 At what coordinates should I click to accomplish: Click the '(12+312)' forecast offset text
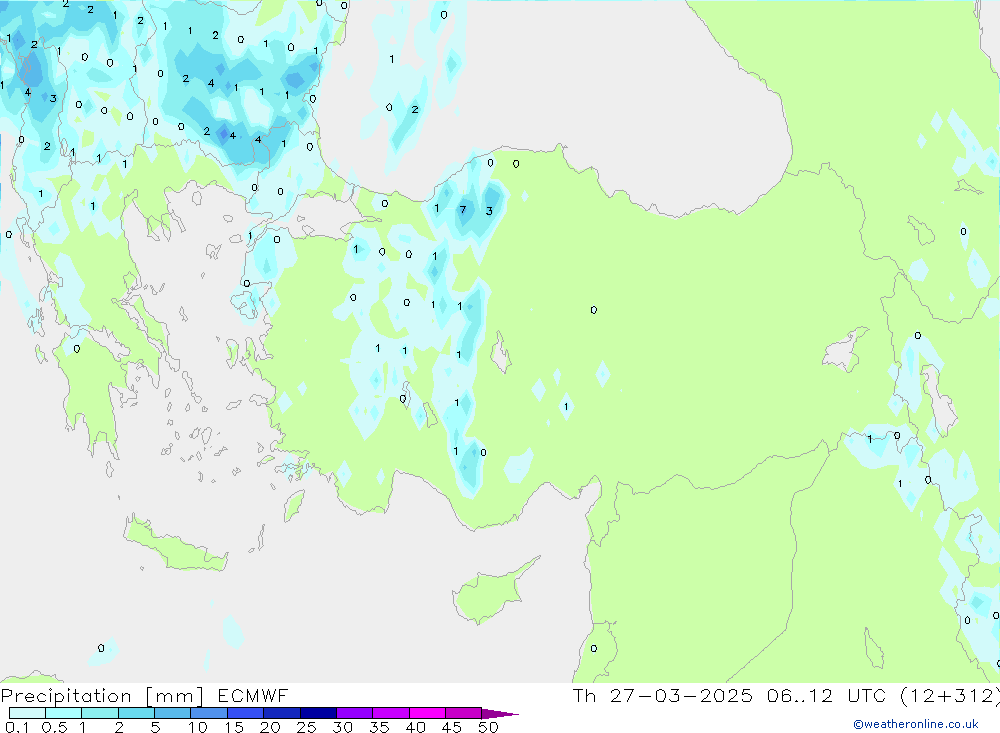pos(950,696)
